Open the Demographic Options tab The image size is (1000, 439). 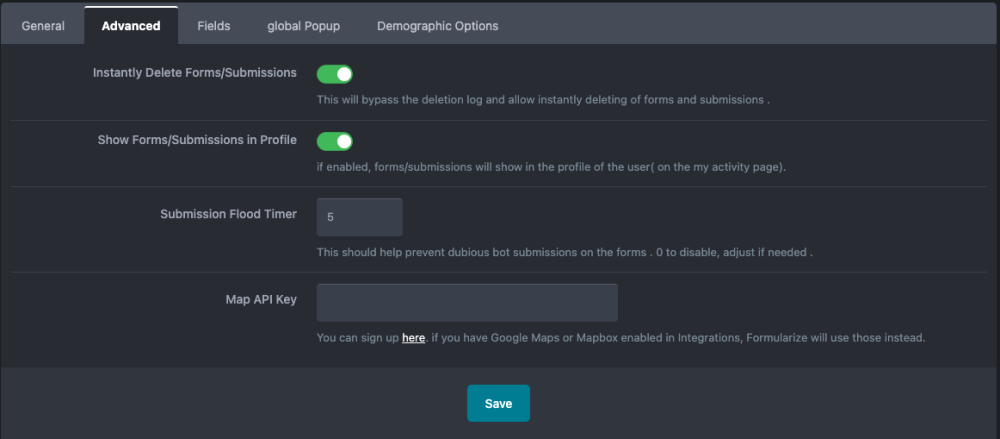[437, 26]
